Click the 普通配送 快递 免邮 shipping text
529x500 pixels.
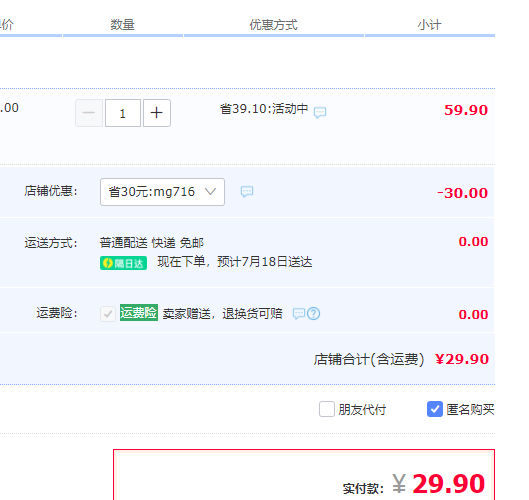click(152, 243)
